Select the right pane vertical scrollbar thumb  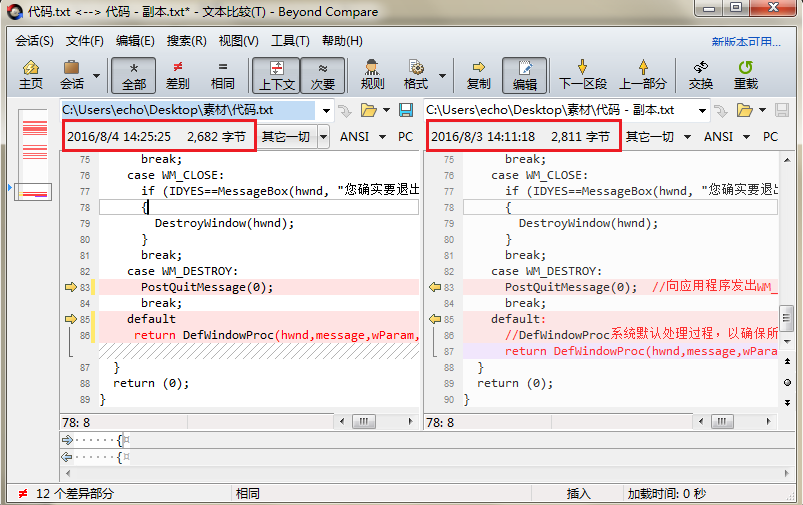pos(786,318)
